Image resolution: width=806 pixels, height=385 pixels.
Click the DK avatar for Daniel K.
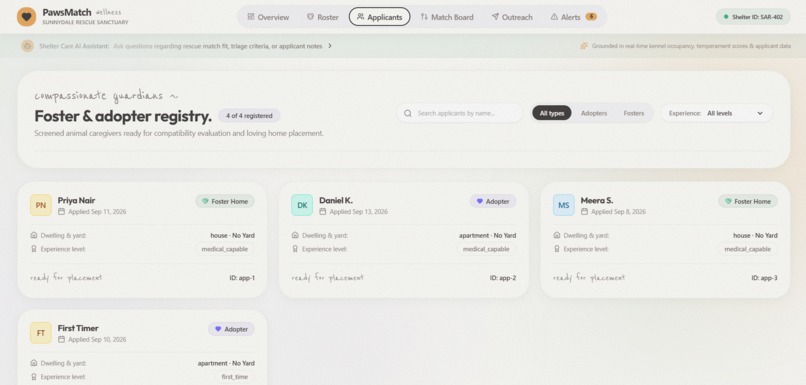[x=302, y=205]
